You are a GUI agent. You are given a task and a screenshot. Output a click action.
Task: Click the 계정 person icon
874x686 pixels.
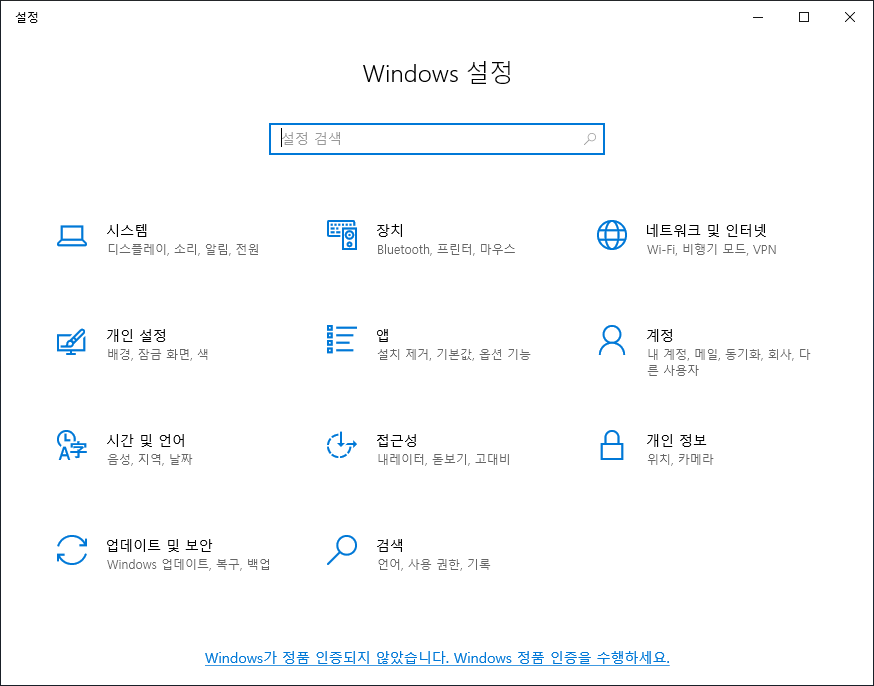tap(611, 340)
